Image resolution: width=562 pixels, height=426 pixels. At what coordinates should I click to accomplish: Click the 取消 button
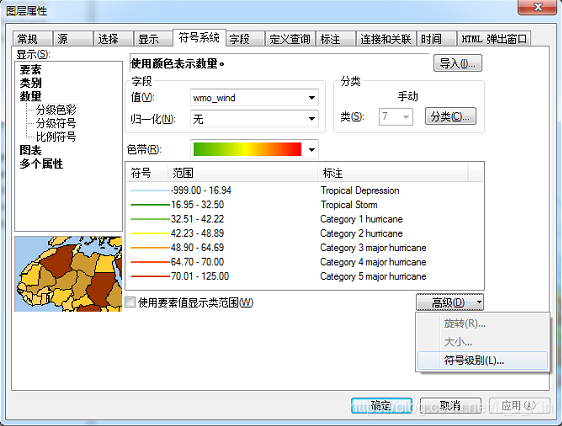pos(451,406)
